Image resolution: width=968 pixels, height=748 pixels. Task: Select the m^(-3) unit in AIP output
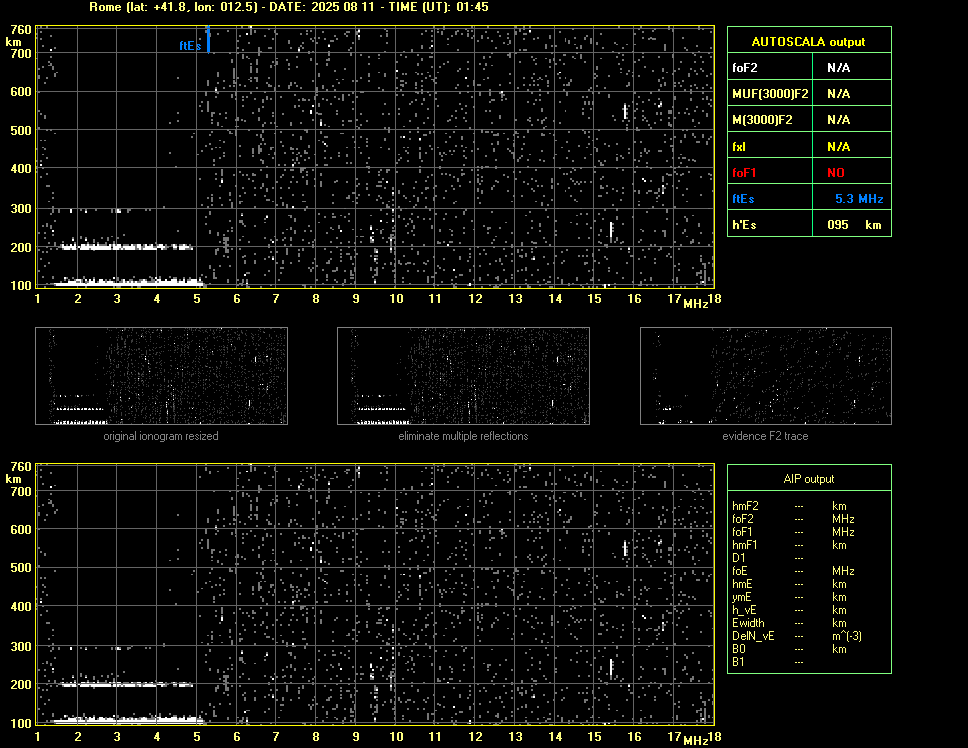click(846, 636)
